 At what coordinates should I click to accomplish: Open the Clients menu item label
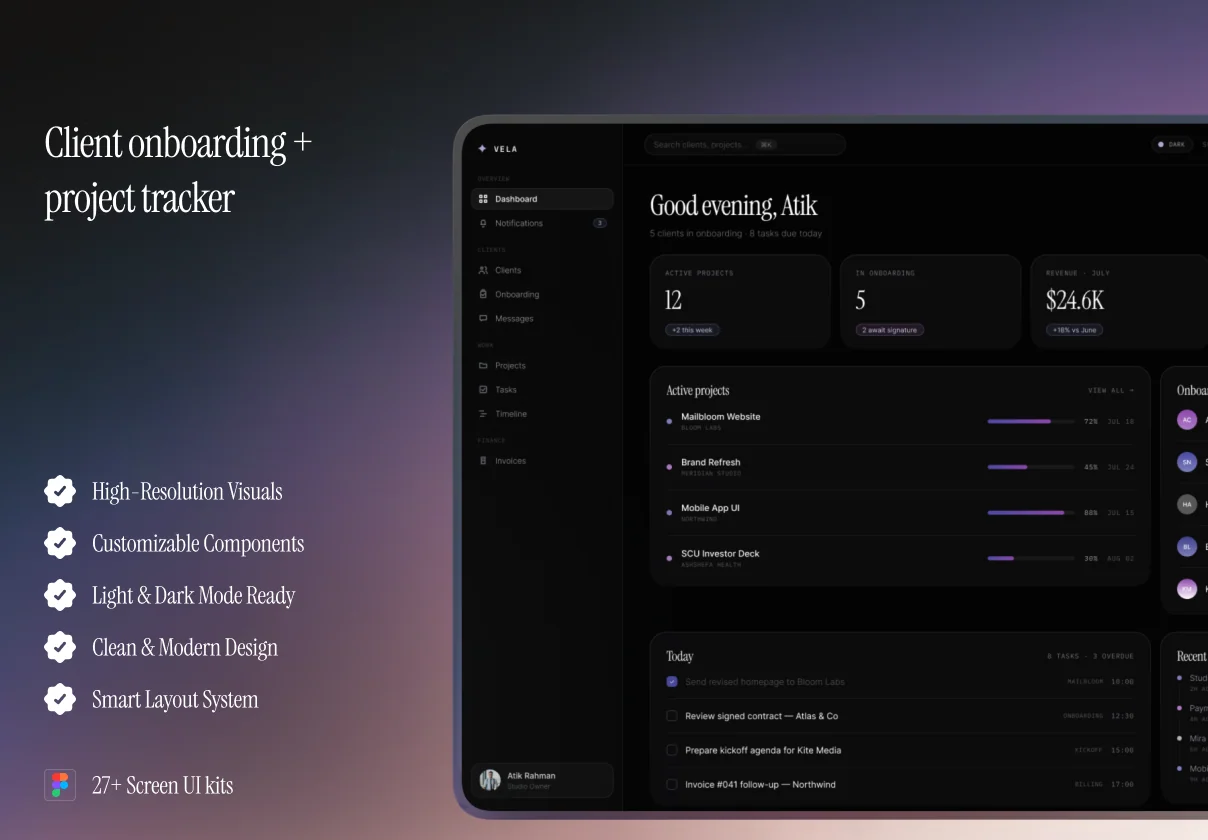click(508, 270)
